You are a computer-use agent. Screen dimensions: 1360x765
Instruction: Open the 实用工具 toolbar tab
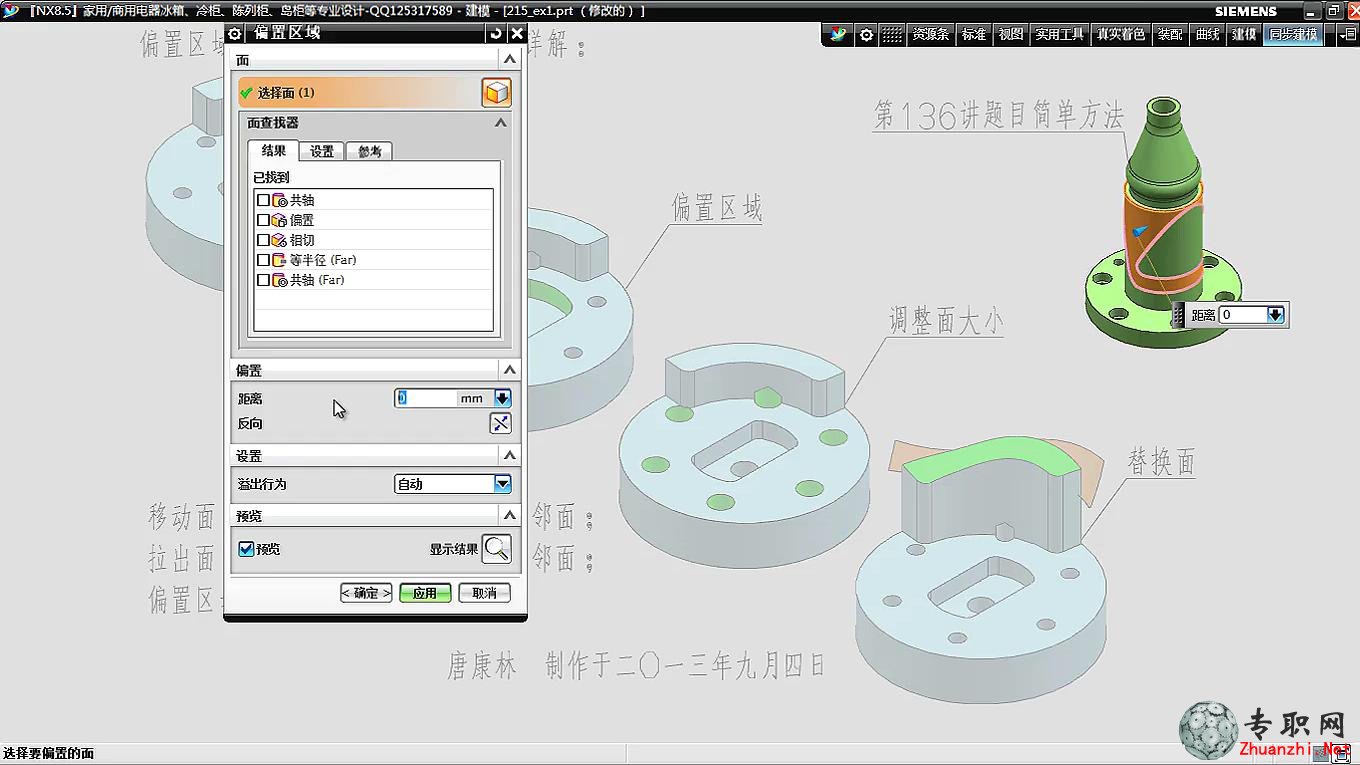1060,34
